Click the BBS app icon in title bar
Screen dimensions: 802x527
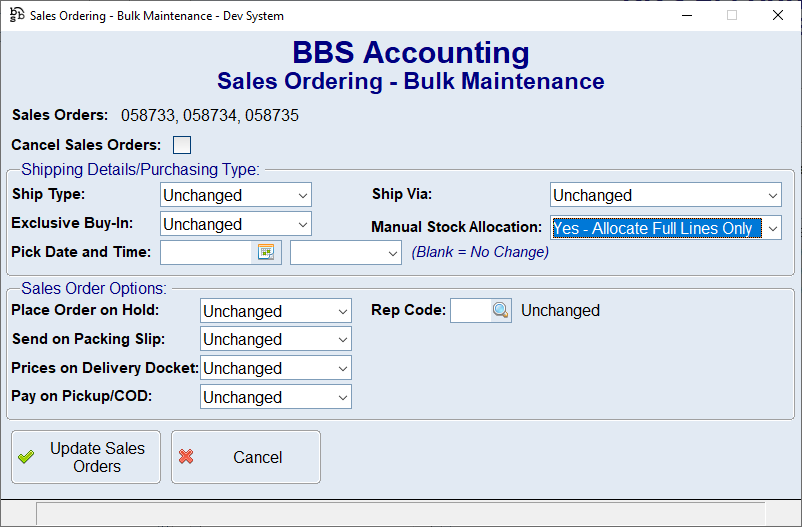pyautogui.click(x=16, y=15)
